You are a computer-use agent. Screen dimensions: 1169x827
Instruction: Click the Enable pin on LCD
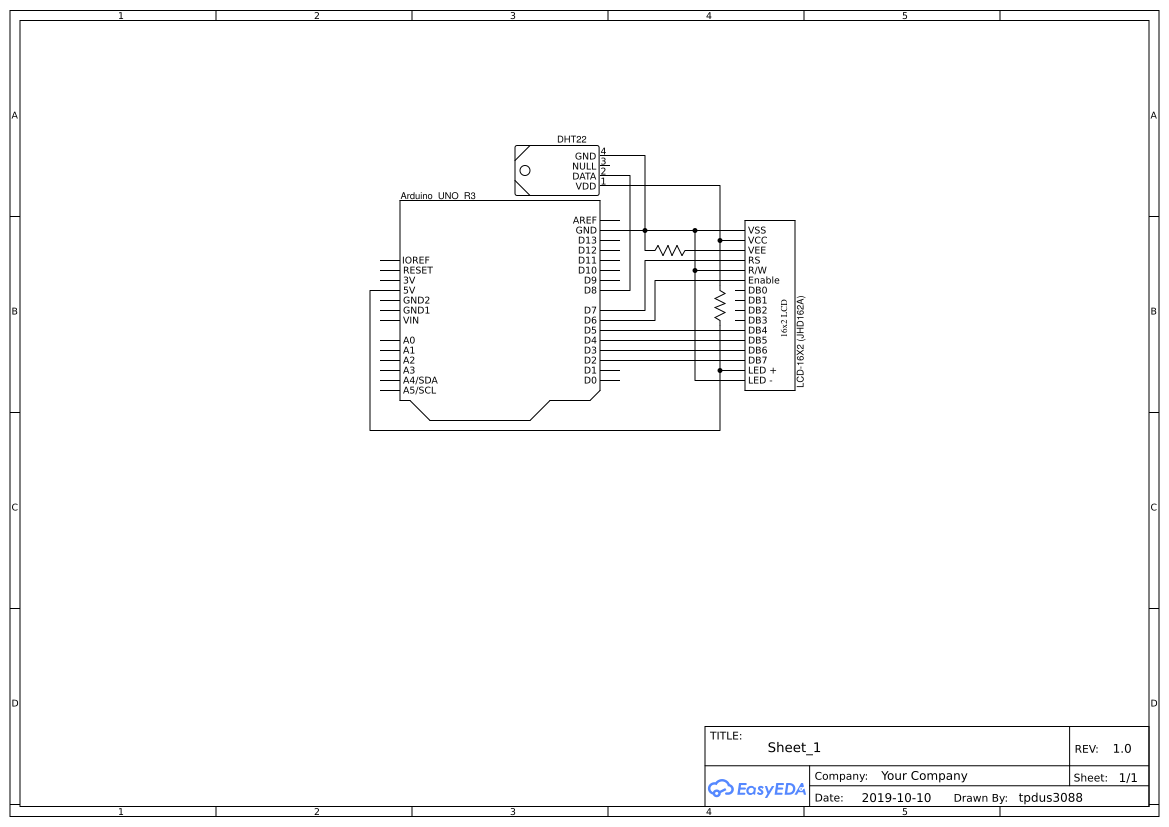764,280
